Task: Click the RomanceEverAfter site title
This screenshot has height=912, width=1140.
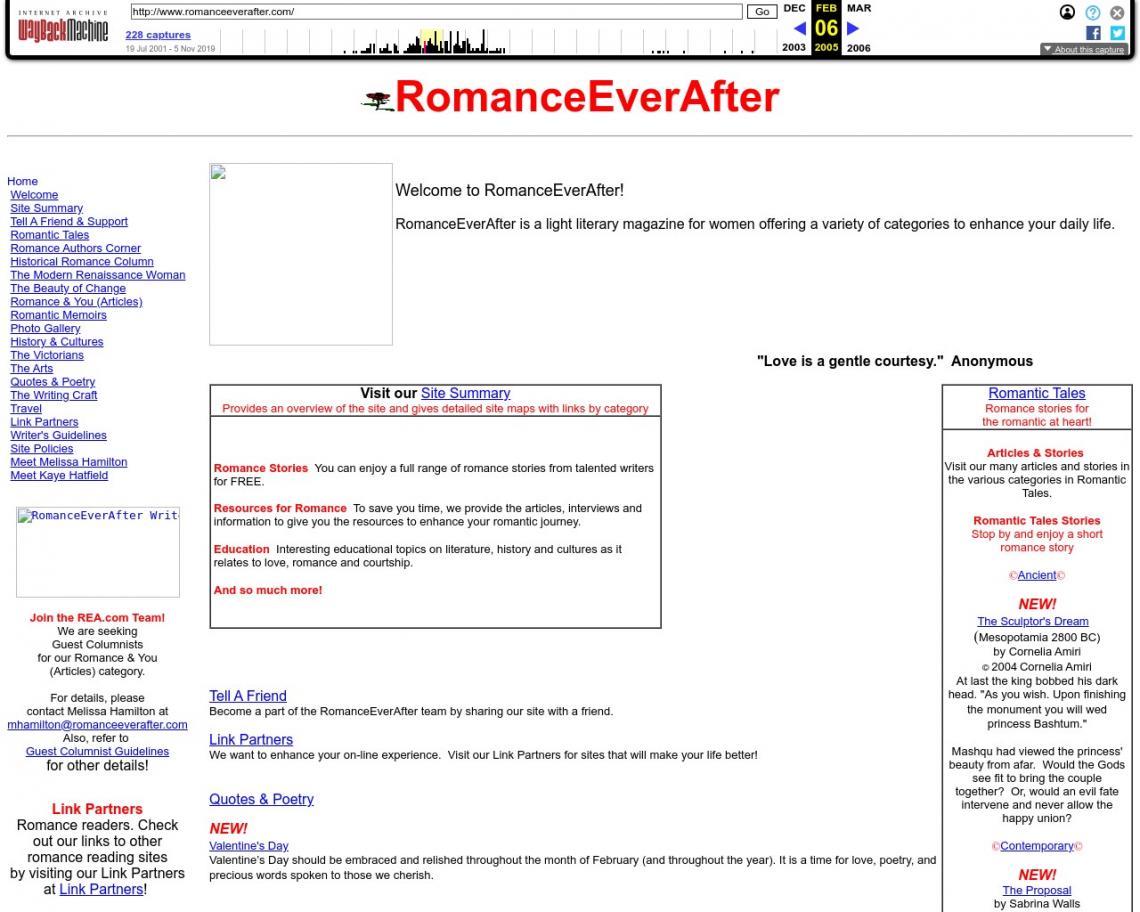Action: [587, 97]
